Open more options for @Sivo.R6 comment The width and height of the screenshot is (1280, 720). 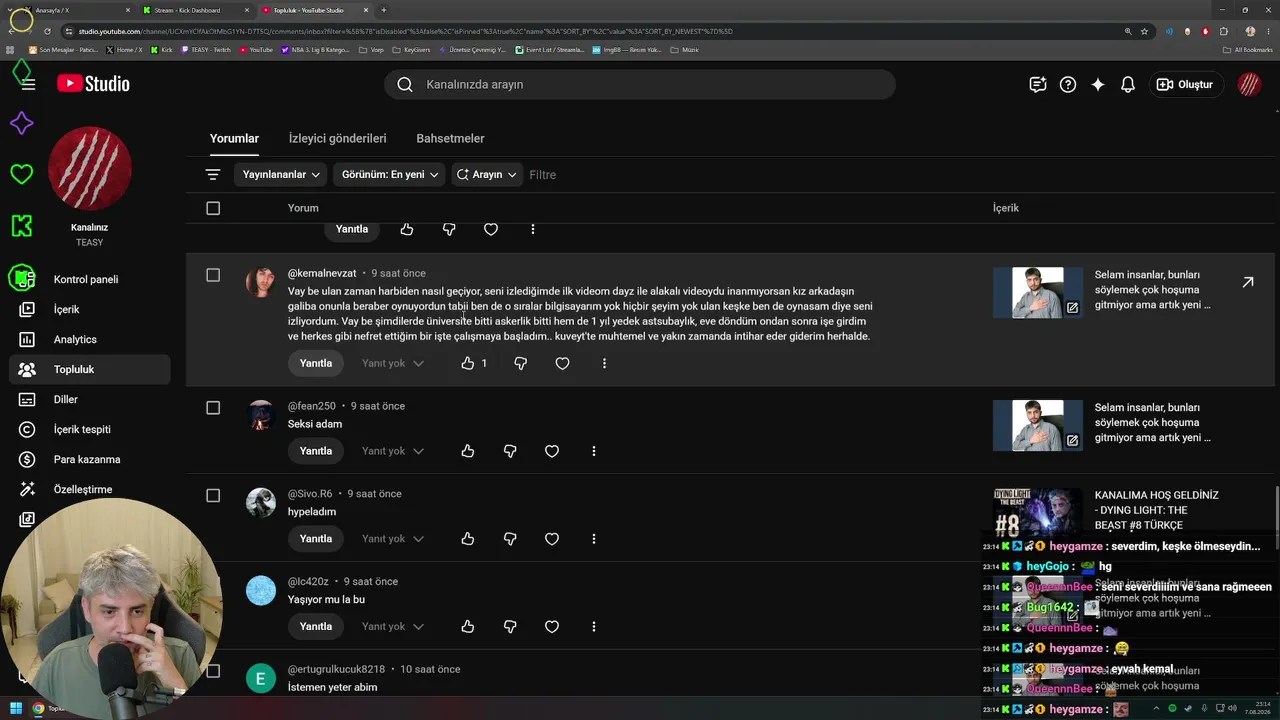click(x=594, y=539)
